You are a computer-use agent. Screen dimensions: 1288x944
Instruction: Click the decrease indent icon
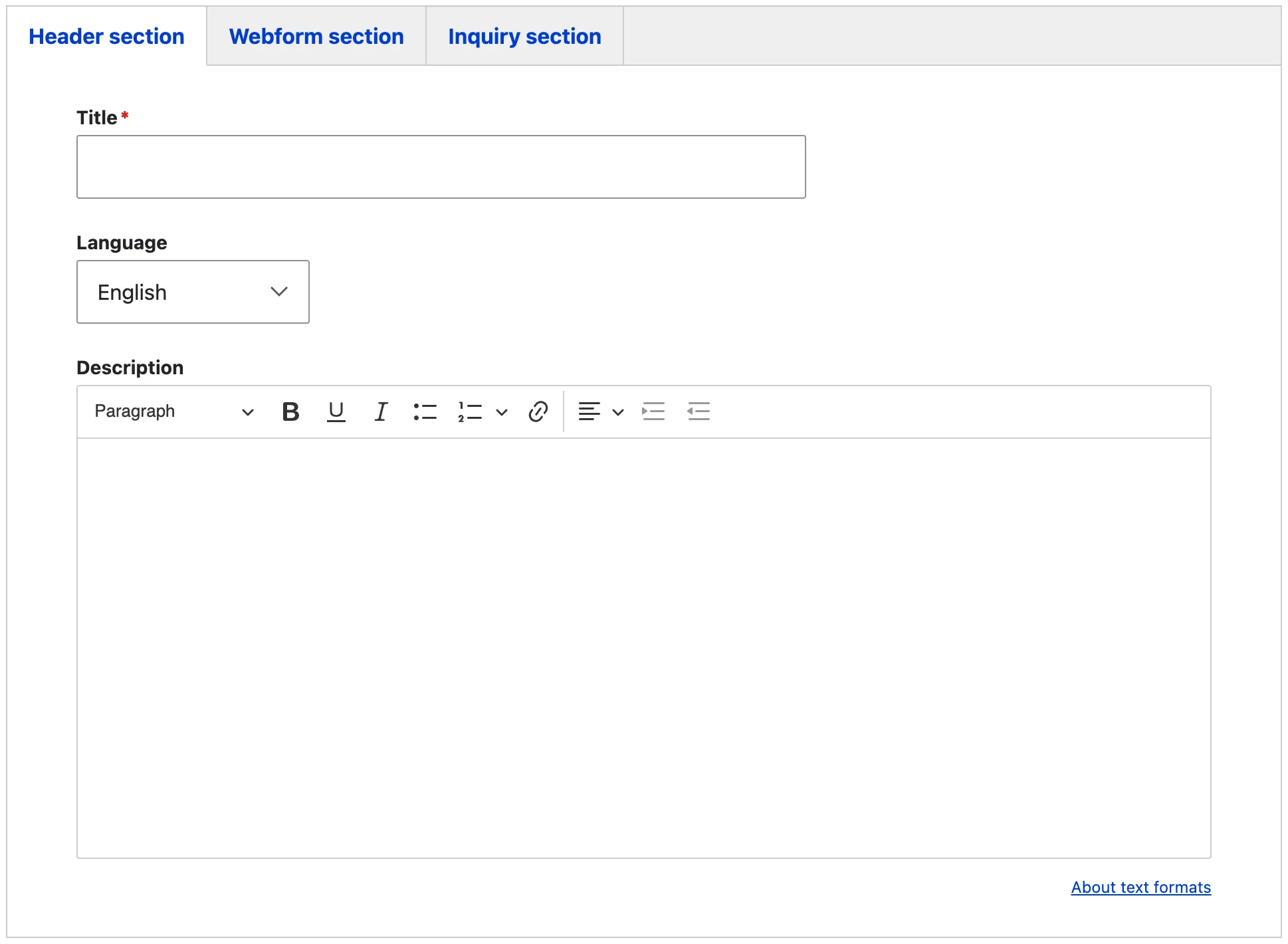[x=698, y=412]
